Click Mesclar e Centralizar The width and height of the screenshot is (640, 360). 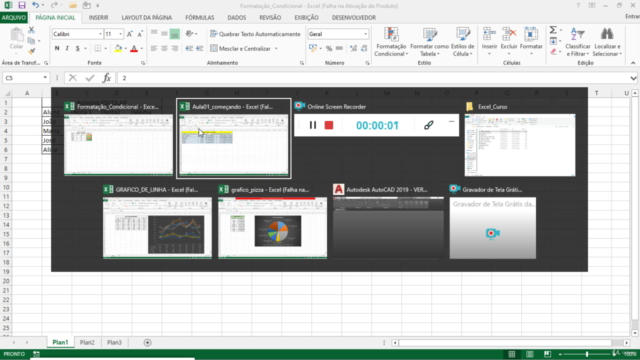click(x=241, y=49)
